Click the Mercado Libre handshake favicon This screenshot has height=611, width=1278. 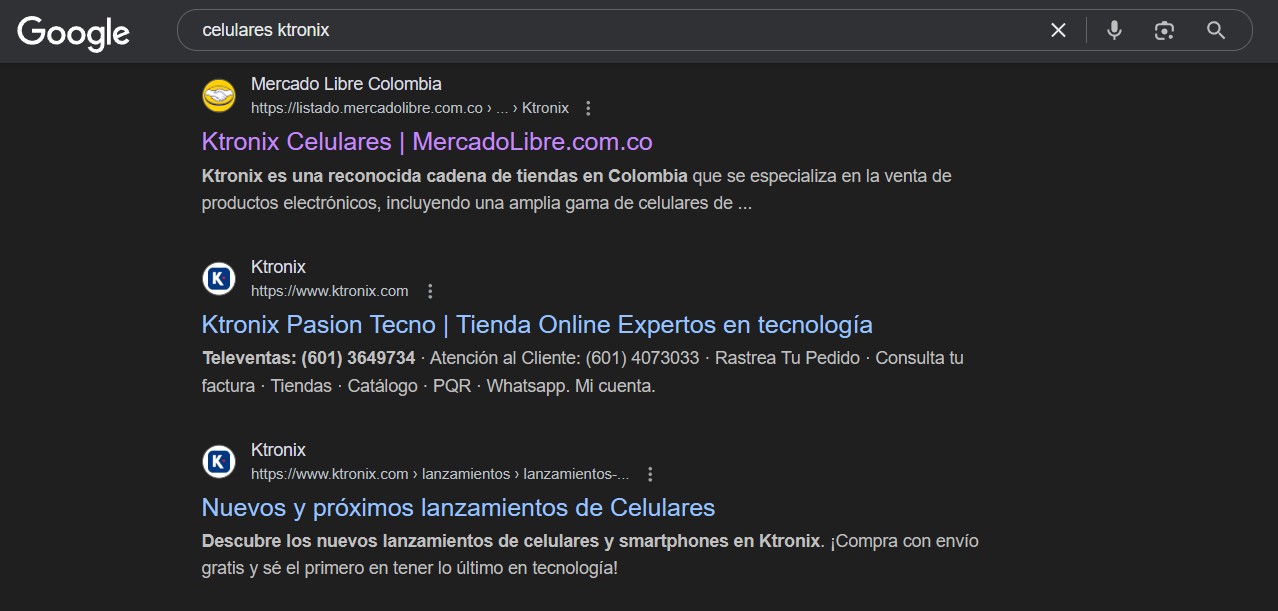219,96
